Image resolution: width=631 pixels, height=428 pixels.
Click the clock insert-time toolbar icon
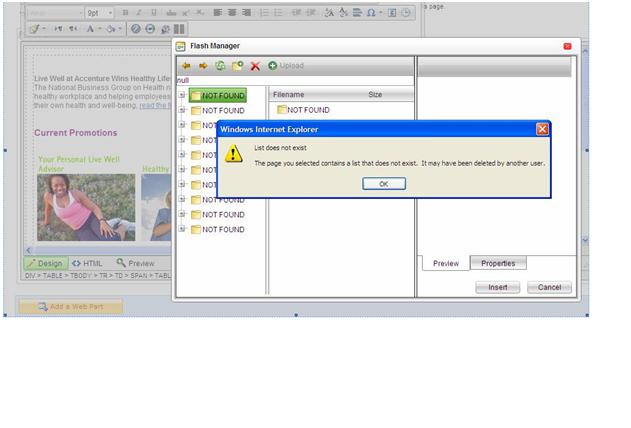406,13
